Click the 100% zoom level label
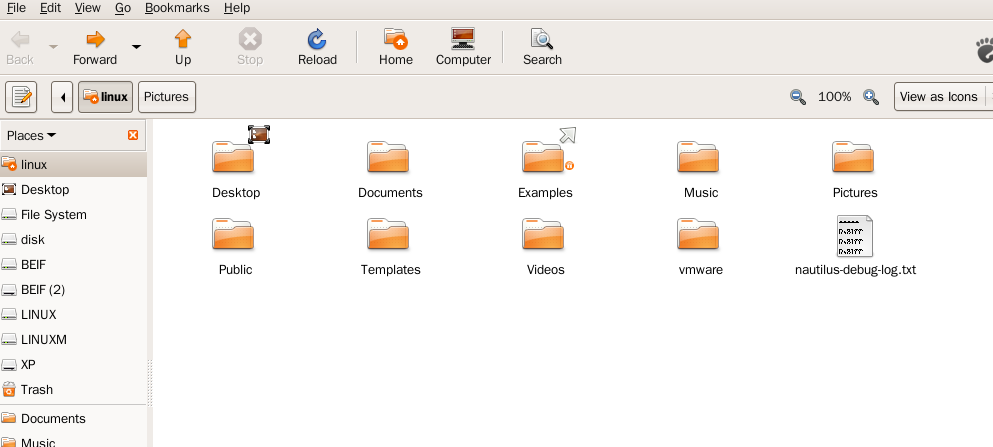Viewport: 993px width, 447px height. tap(835, 97)
